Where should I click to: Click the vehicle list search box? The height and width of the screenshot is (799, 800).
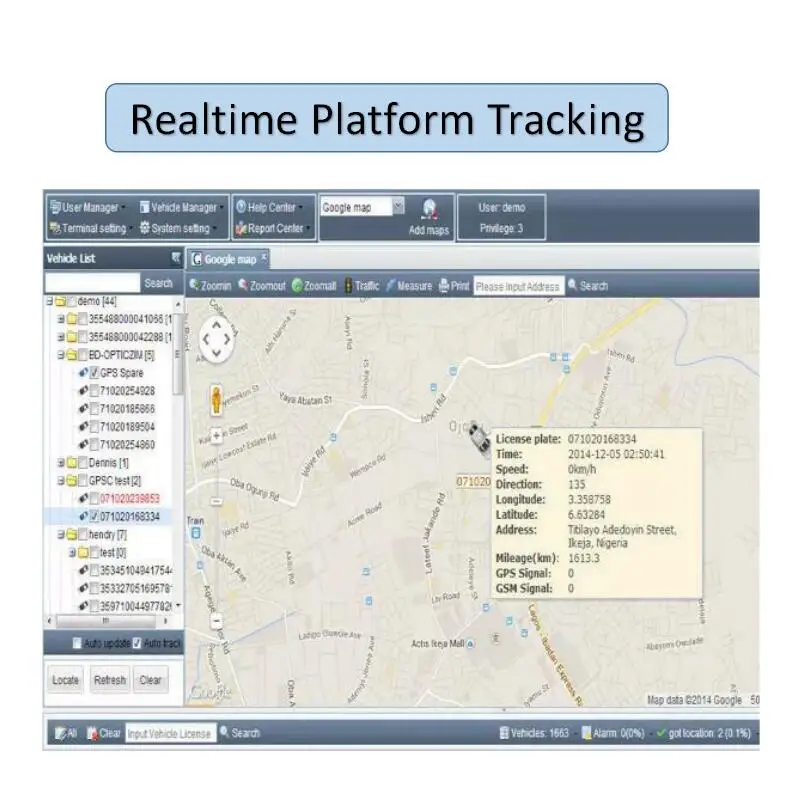(92, 283)
